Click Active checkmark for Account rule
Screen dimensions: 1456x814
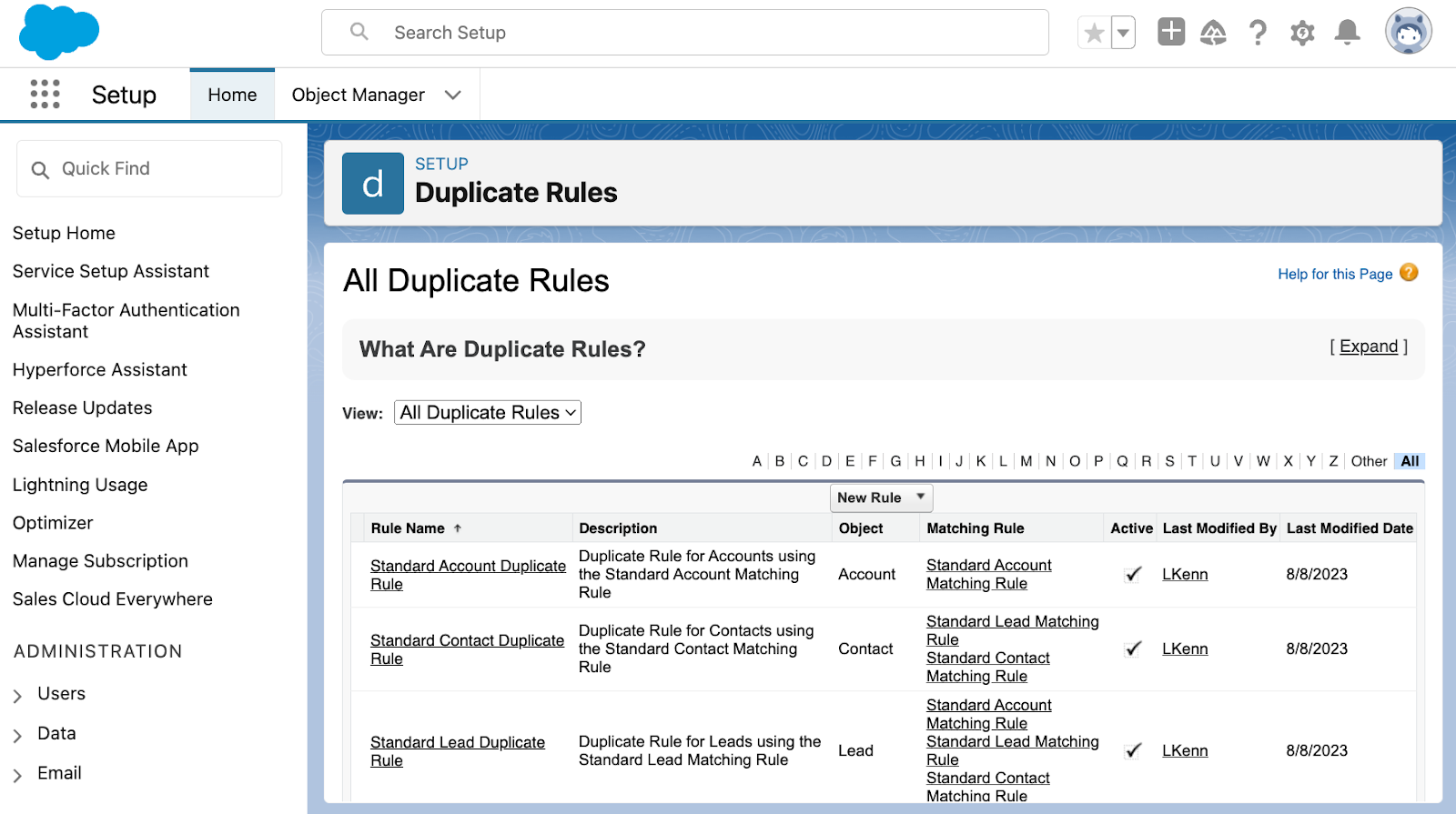point(1133,575)
